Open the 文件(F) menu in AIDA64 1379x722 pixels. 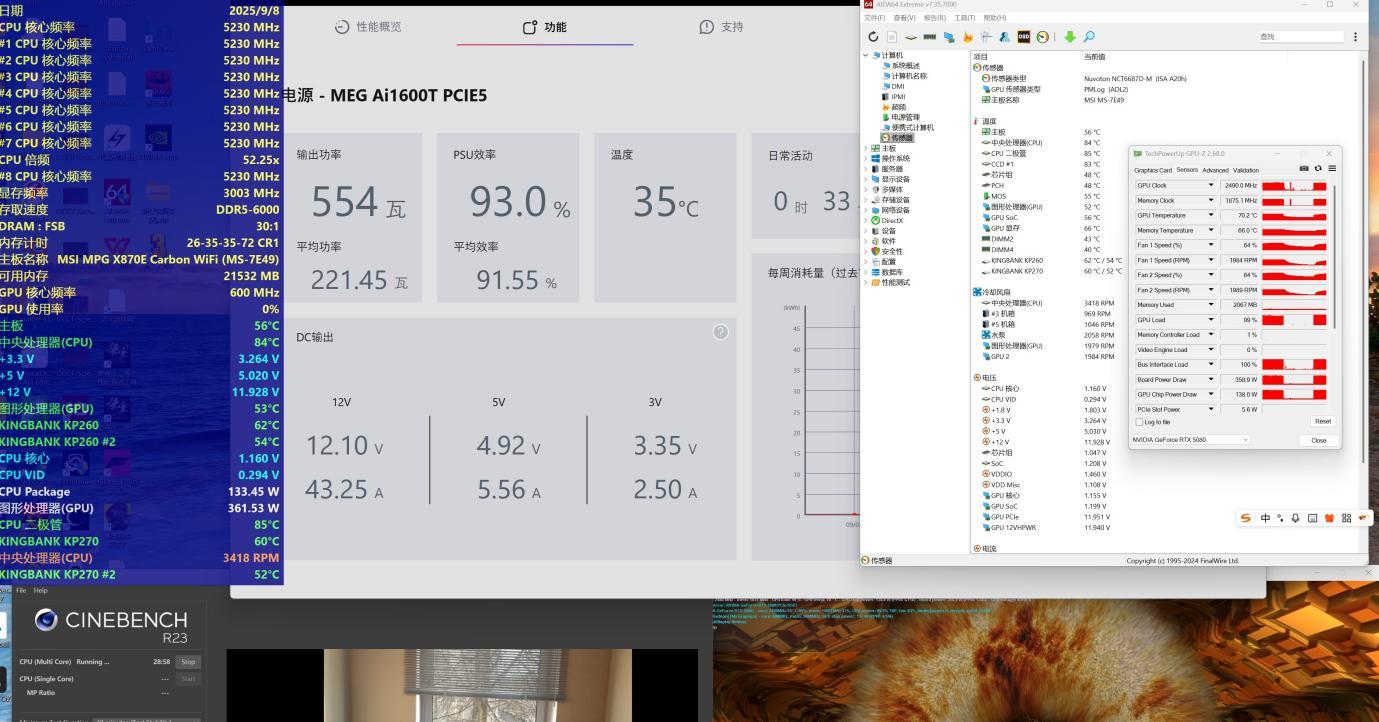pos(875,18)
